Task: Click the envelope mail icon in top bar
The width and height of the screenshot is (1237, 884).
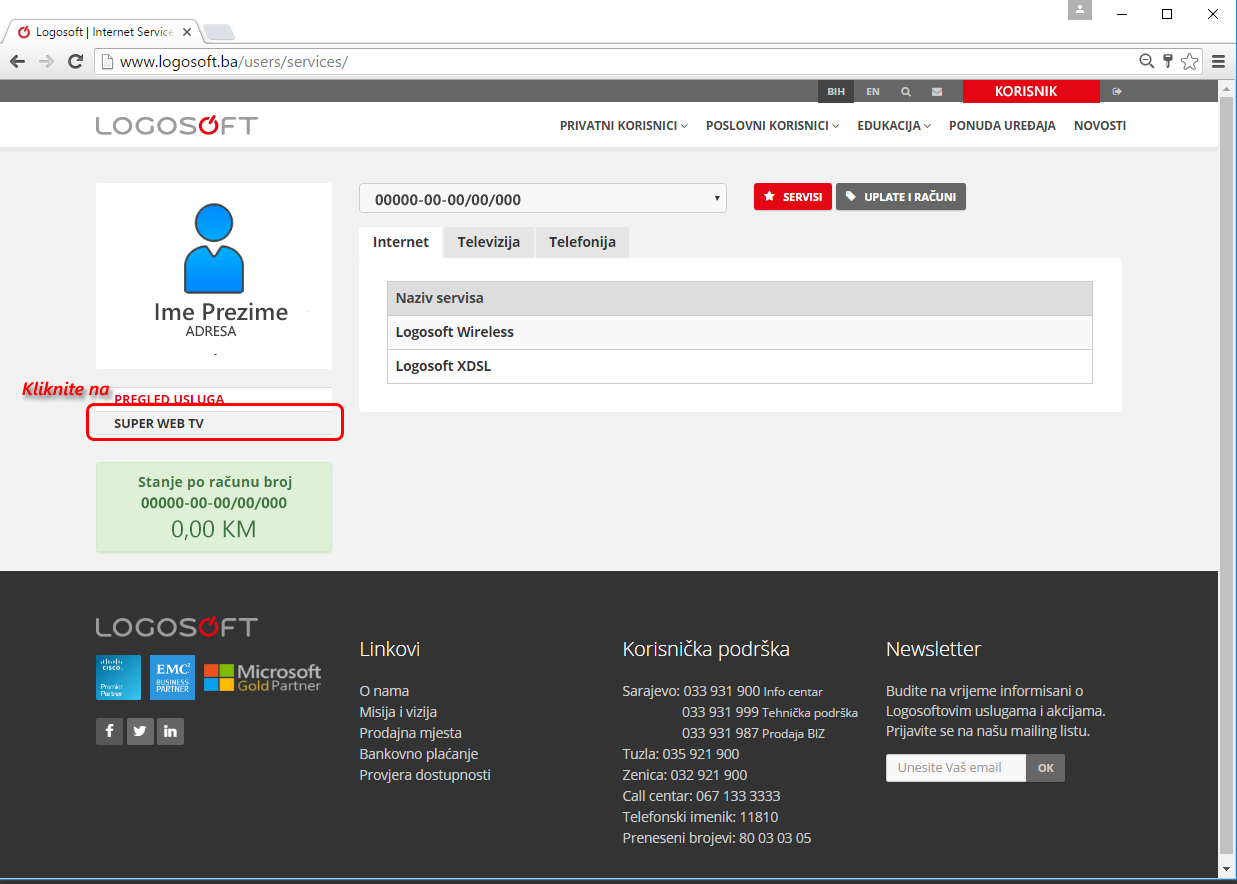Action: click(x=937, y=91)
